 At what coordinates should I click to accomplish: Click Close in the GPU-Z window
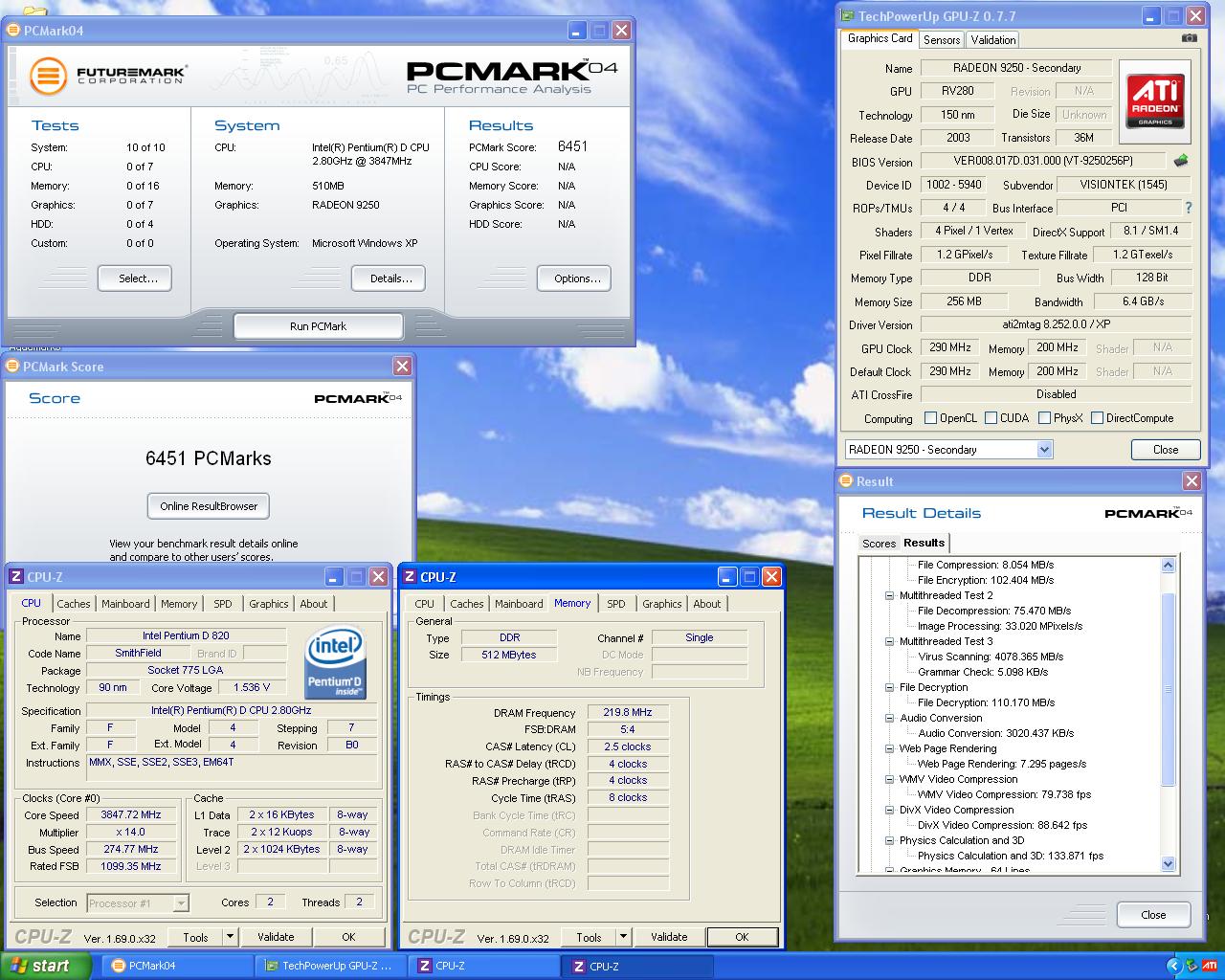point(1166,449)
